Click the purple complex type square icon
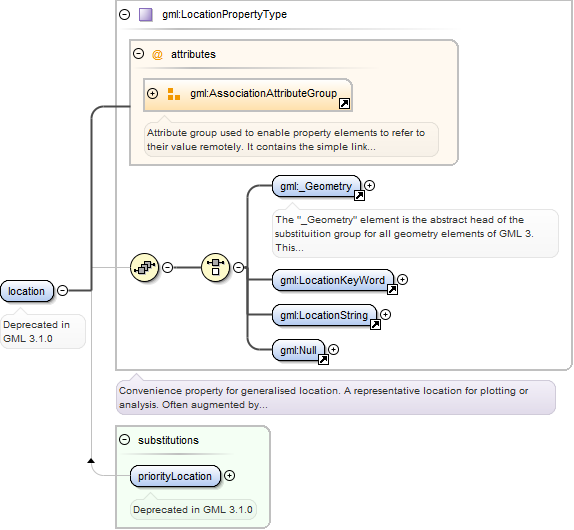The height and width of the screenshot is (530, 574). click(146, 15)
